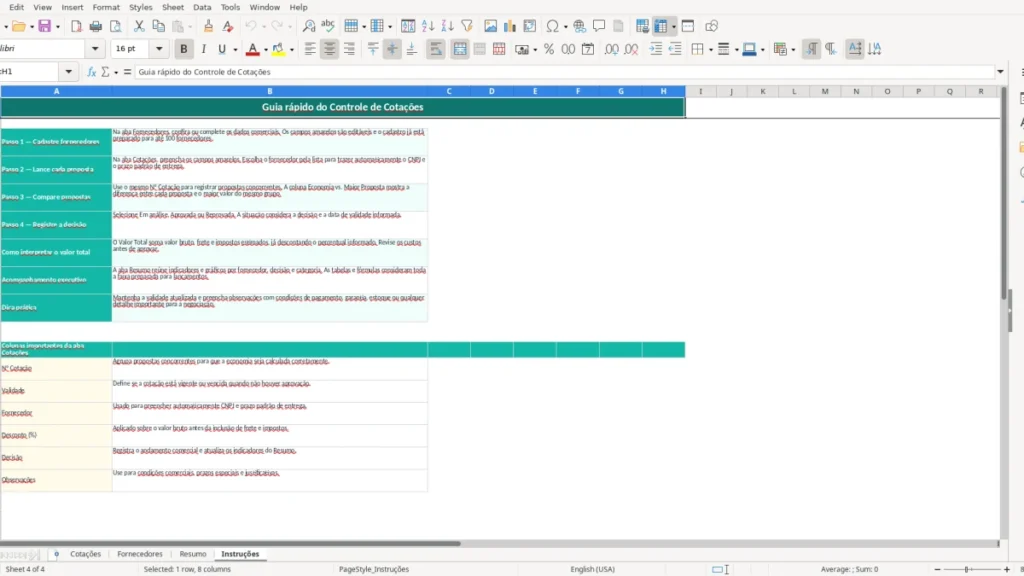Switch to the Fornecedores sheet tab
The width and height of the screenshot is (1024, 576).
[x=140, y=554]
